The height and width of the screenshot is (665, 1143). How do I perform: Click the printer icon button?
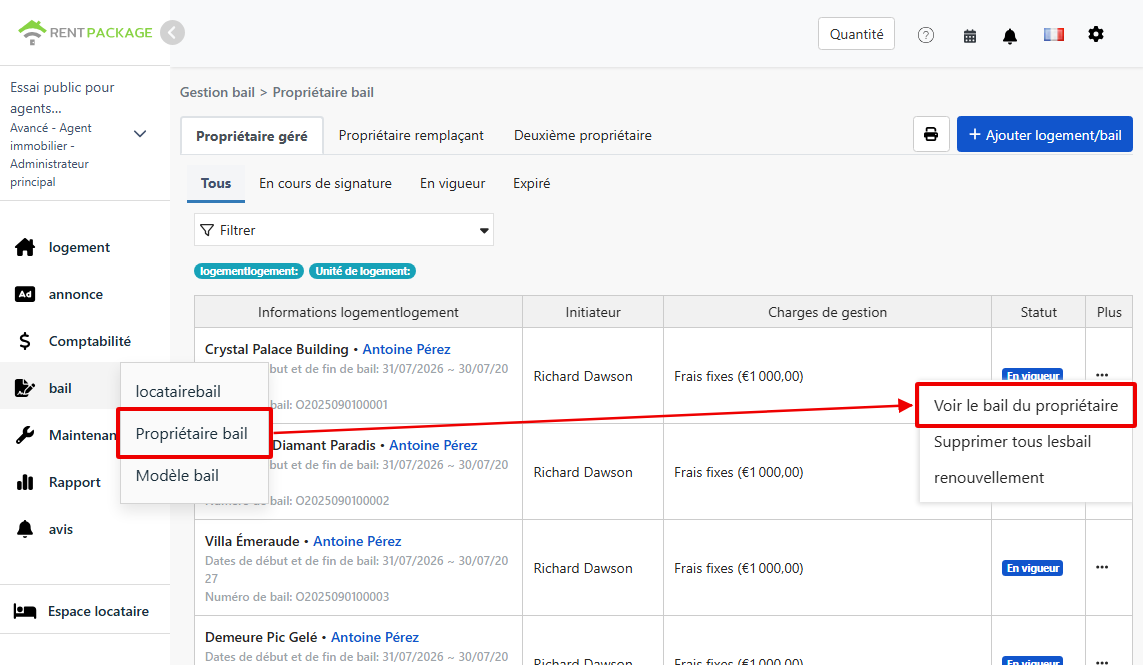pyautogui.click(x=931, y=134)
